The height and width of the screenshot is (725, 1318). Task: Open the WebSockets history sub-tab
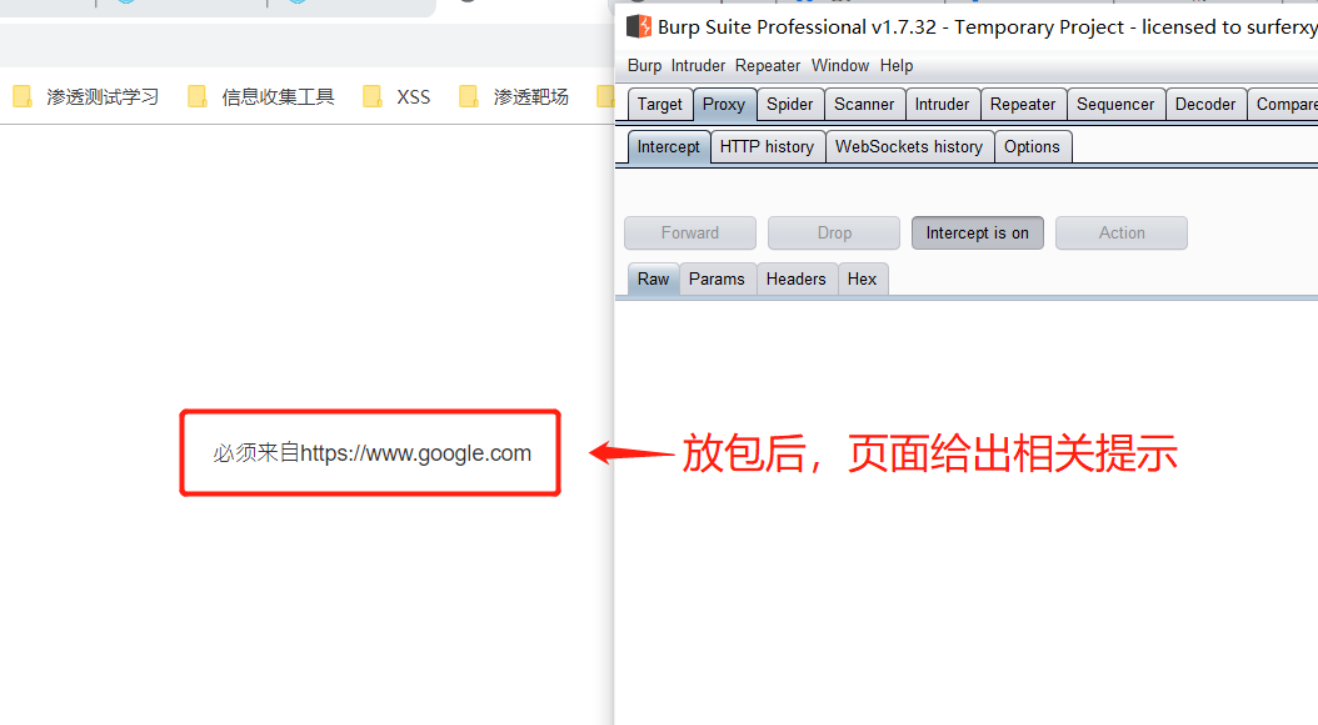(x=909, y=147)
